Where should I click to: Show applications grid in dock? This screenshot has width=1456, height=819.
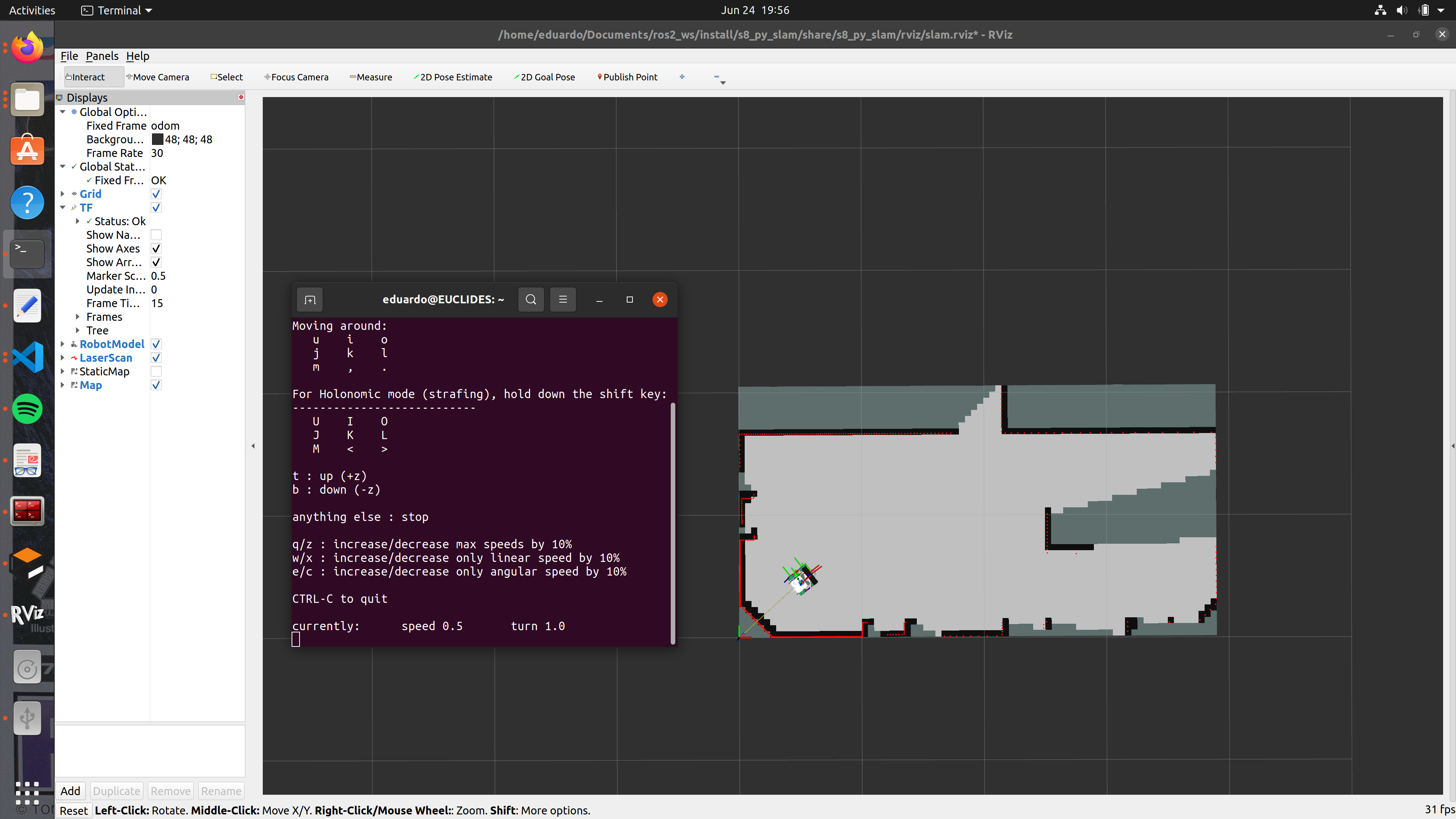(x=27, y=793)
